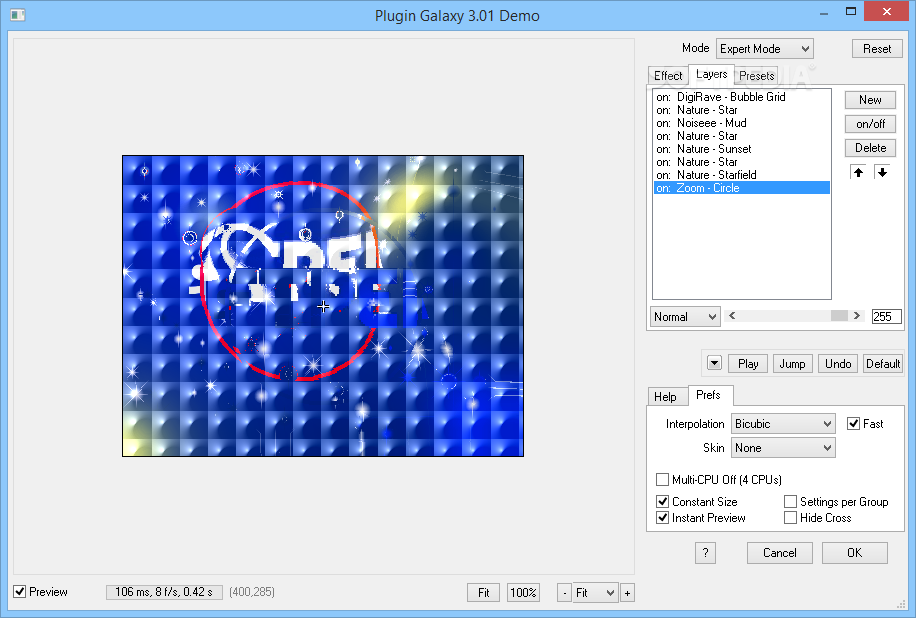Open the zoom Fit dropdown
Image resolution: width=916 pixels, height=618 pixels.
coord(595,593)
